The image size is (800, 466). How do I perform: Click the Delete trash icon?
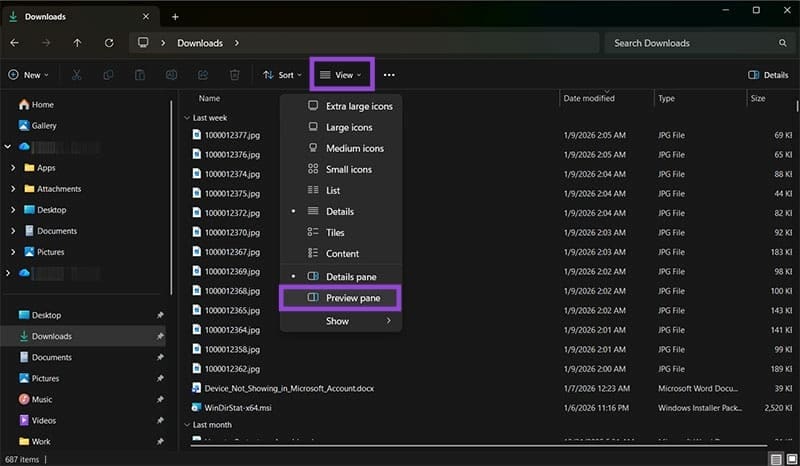tap(235, 75)
